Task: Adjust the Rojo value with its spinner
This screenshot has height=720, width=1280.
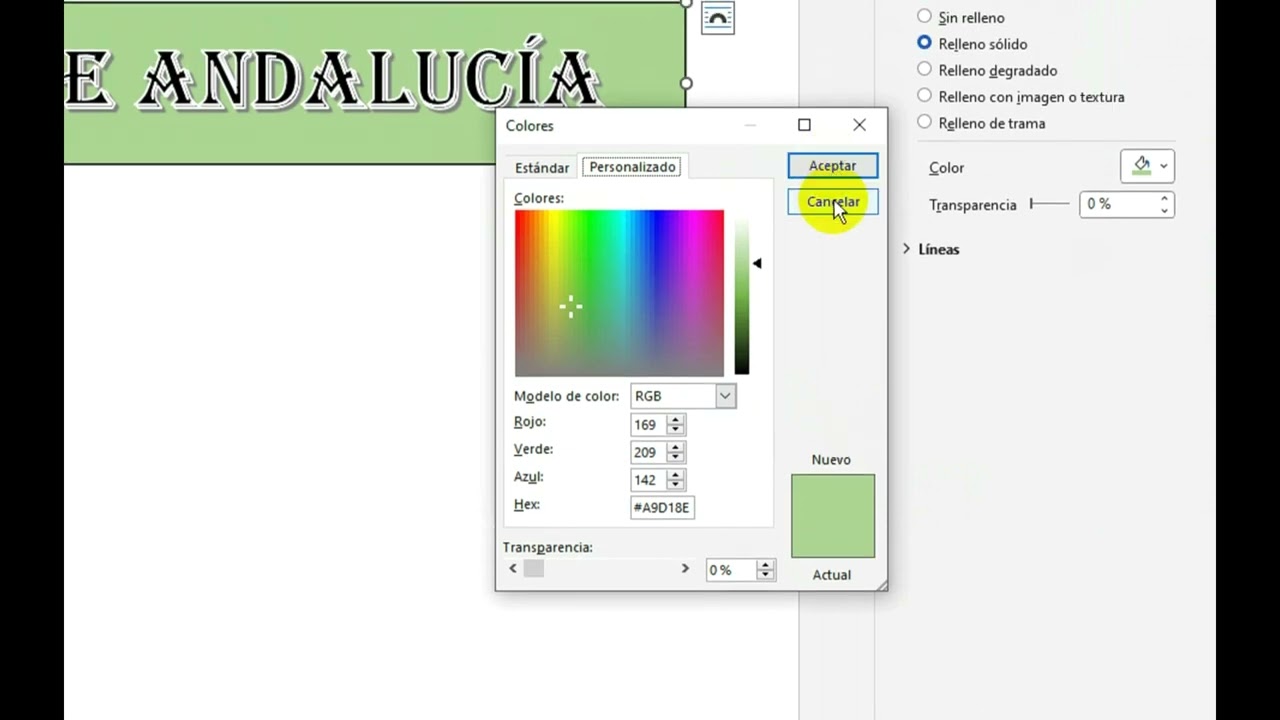Action: [676, 425]
